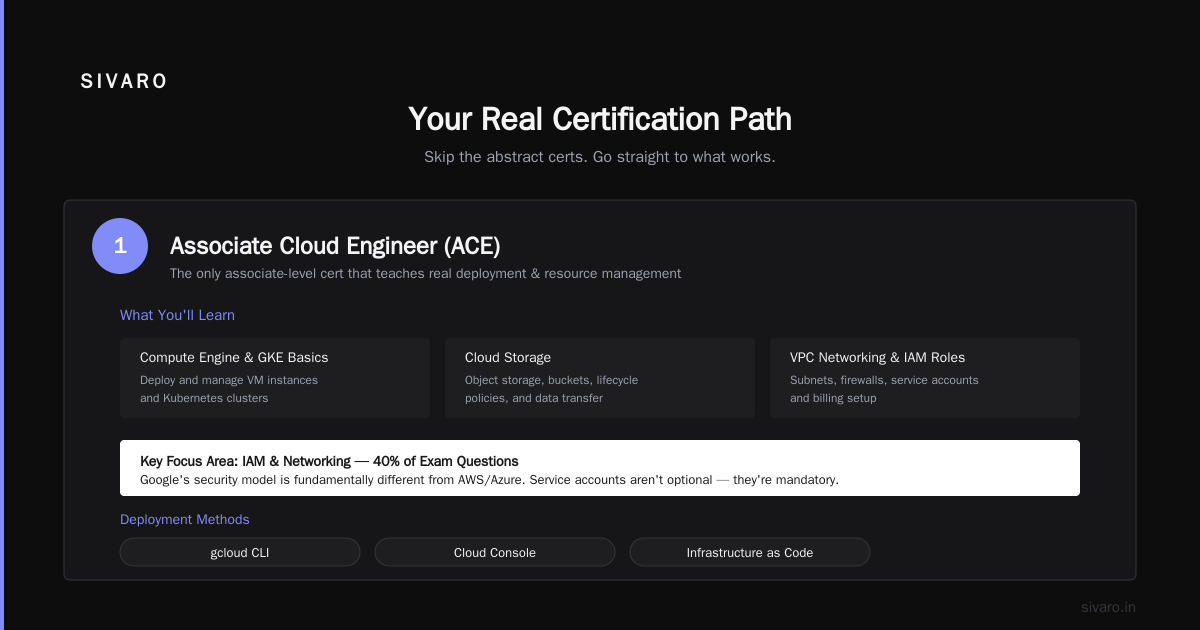1200x630 pixels.
Task: Open the Cloud Storage card
Action: tap(600, 378)
